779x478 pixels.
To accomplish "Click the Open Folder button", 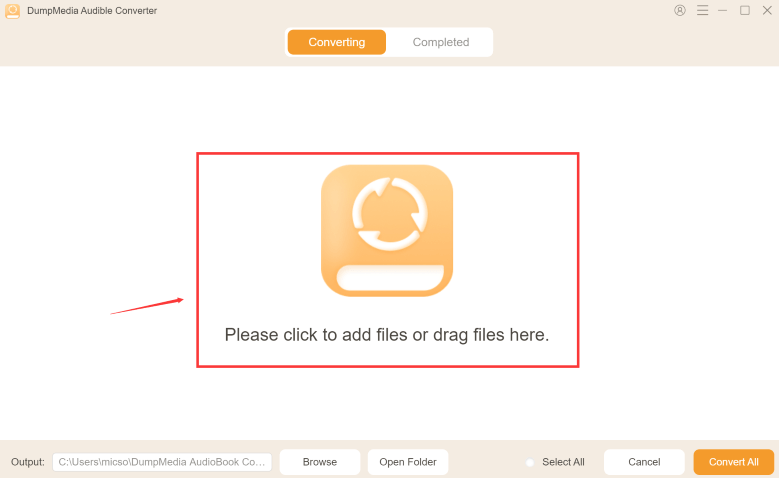I will pos(408,462).
